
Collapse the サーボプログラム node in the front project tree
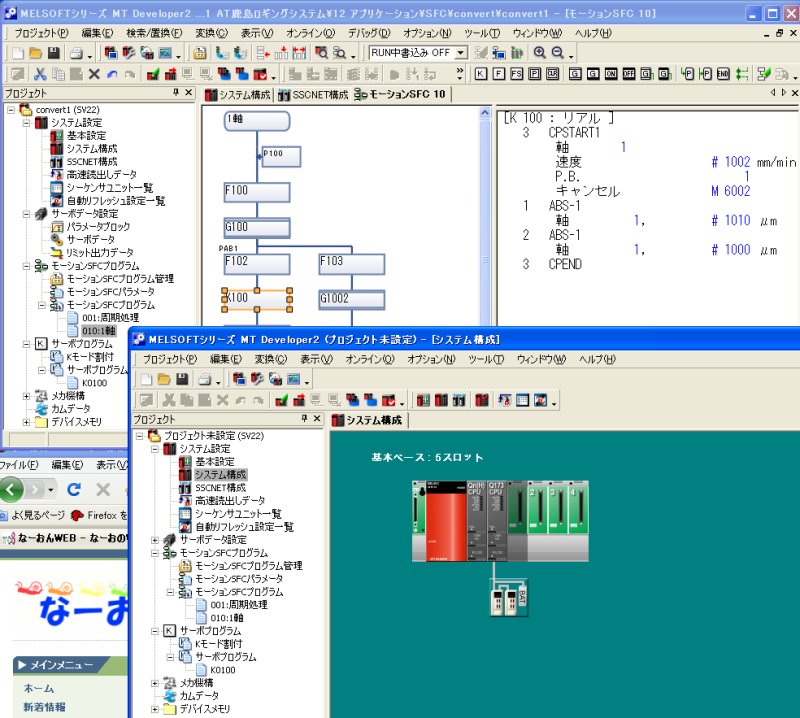click(156, 631)
